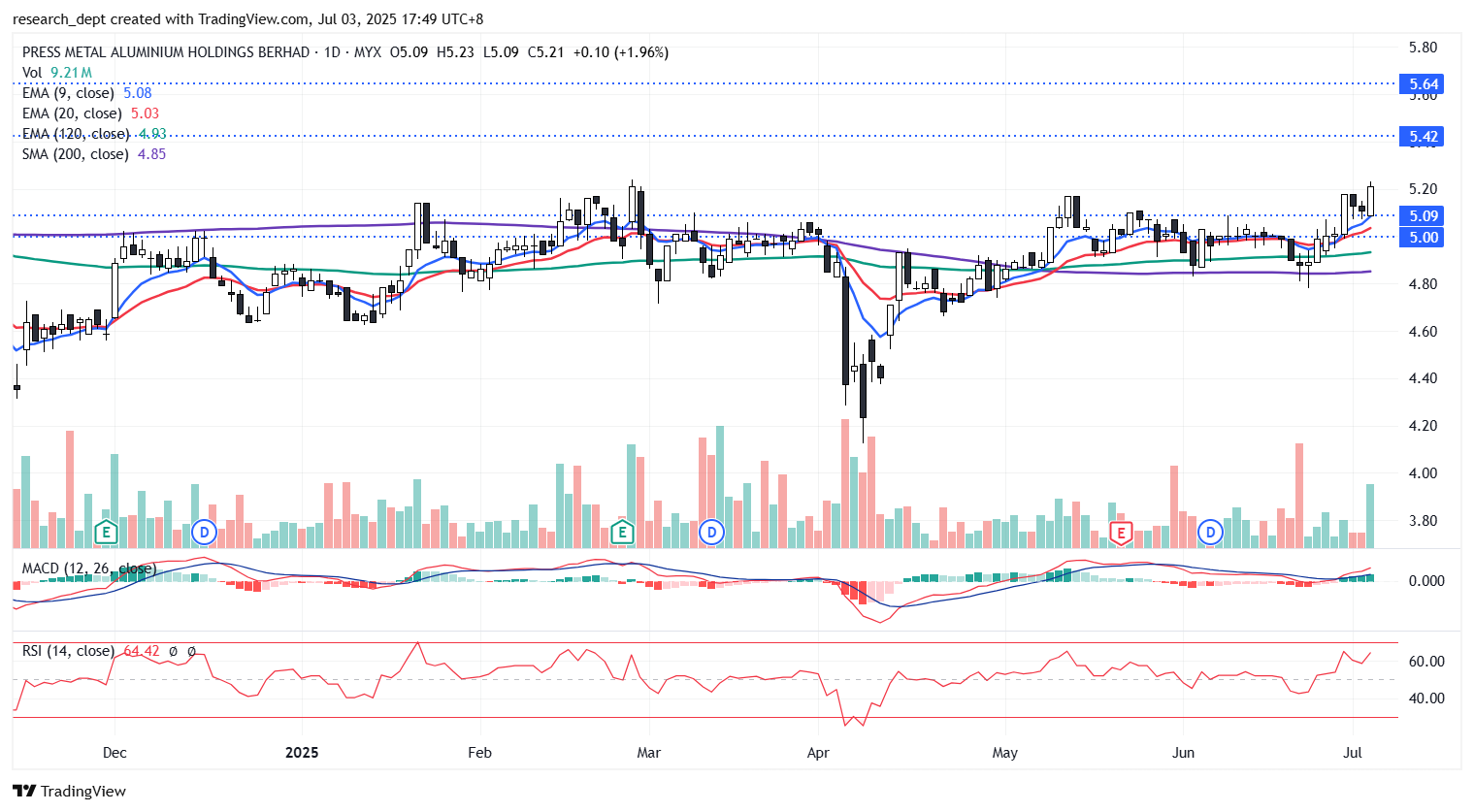Click the May label on time axis
Viewport: 1474px width, 812px height.
click(x=1005, y=753)
